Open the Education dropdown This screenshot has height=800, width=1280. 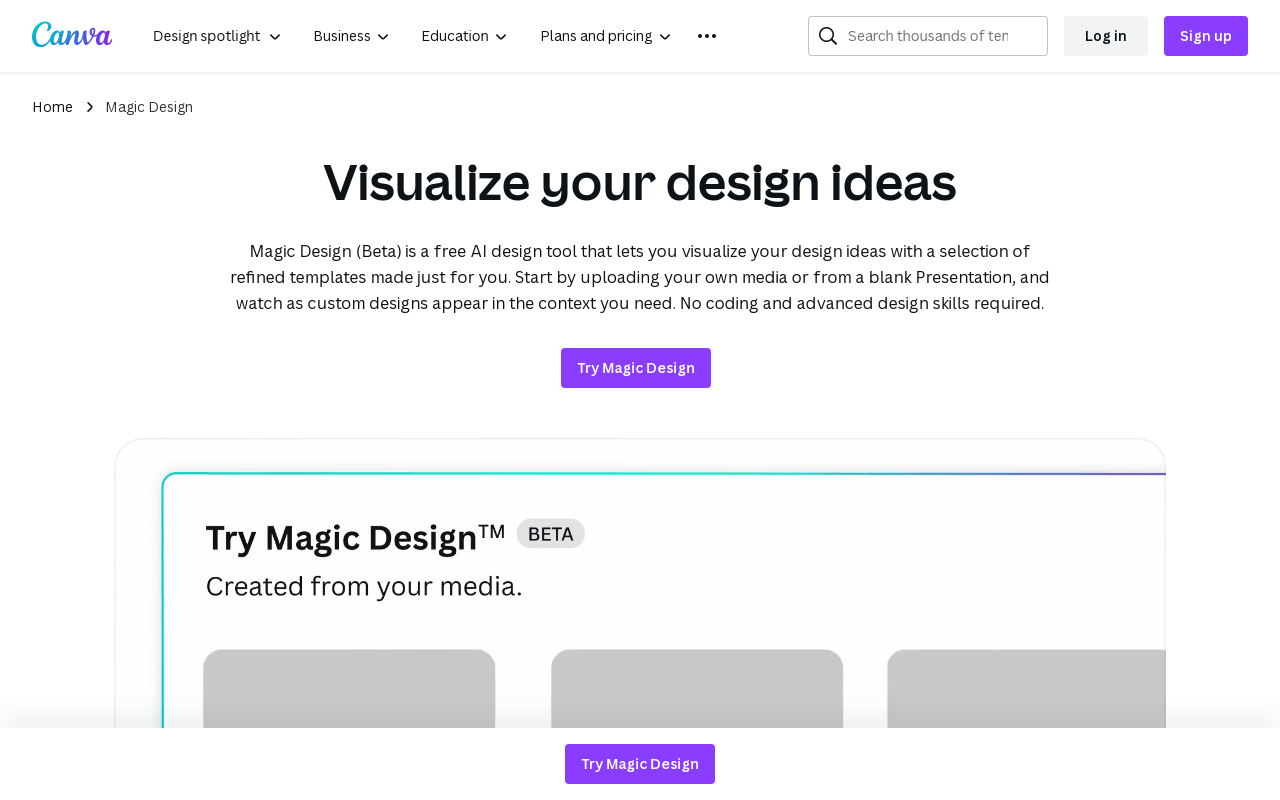point(463,34)
